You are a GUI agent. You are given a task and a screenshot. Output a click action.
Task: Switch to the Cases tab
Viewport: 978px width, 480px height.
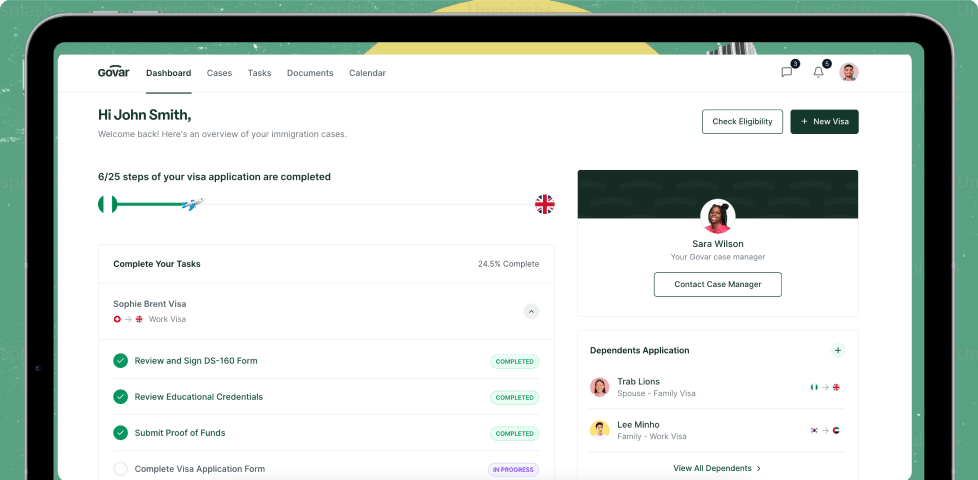pos(219,73)
